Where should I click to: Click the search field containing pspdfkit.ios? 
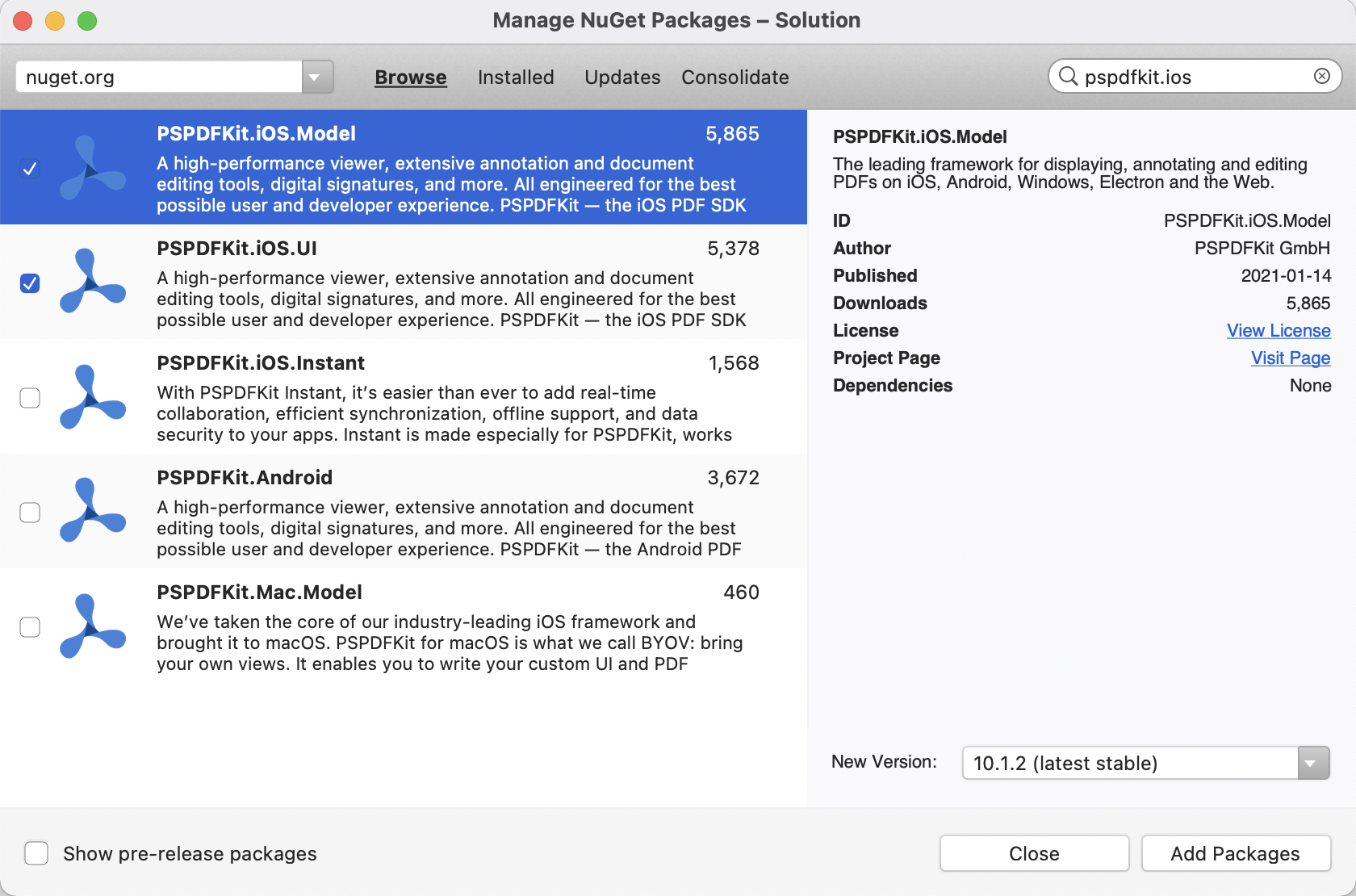(x=1195, y=77)
